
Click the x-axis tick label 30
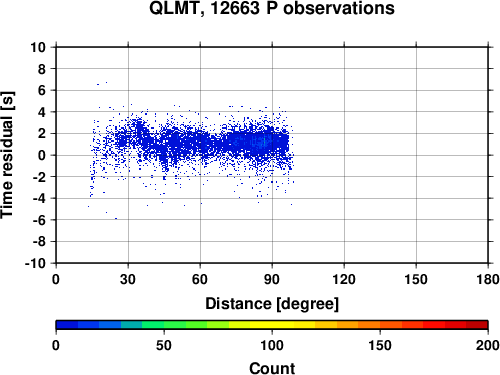(x=128, y=279)
